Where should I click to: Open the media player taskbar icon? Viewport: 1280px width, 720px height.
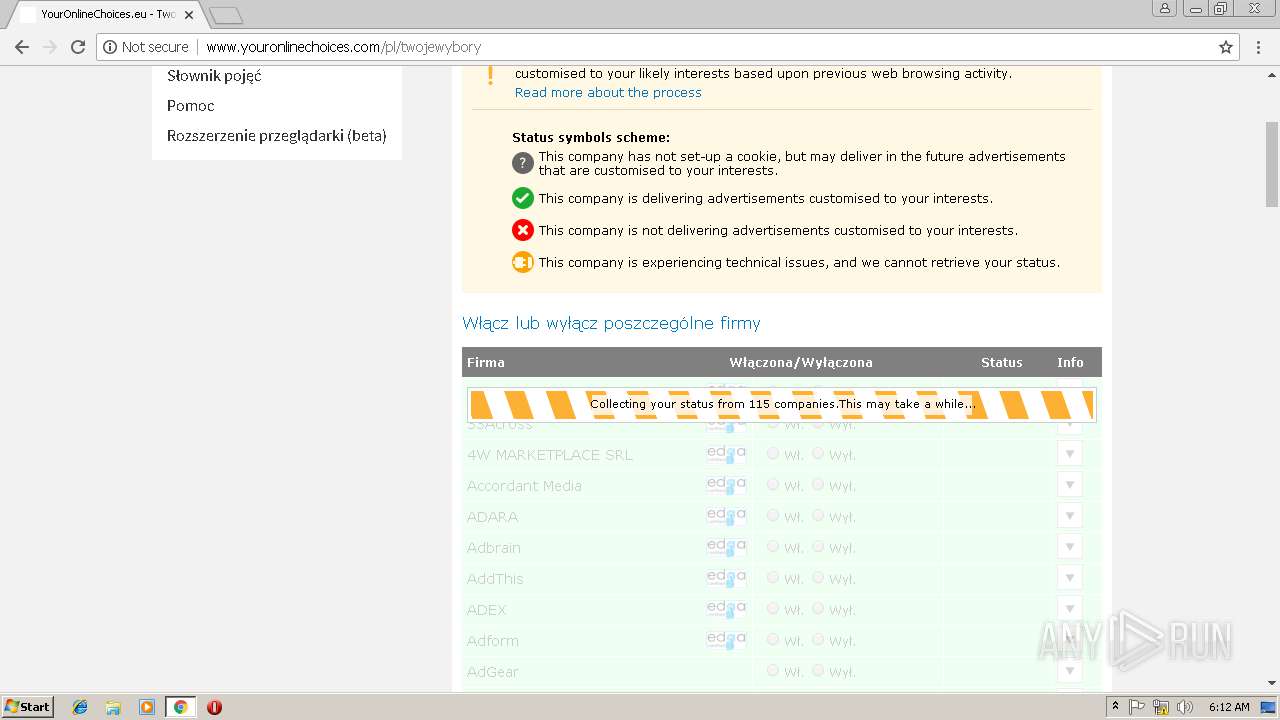(x=146, y=707)
